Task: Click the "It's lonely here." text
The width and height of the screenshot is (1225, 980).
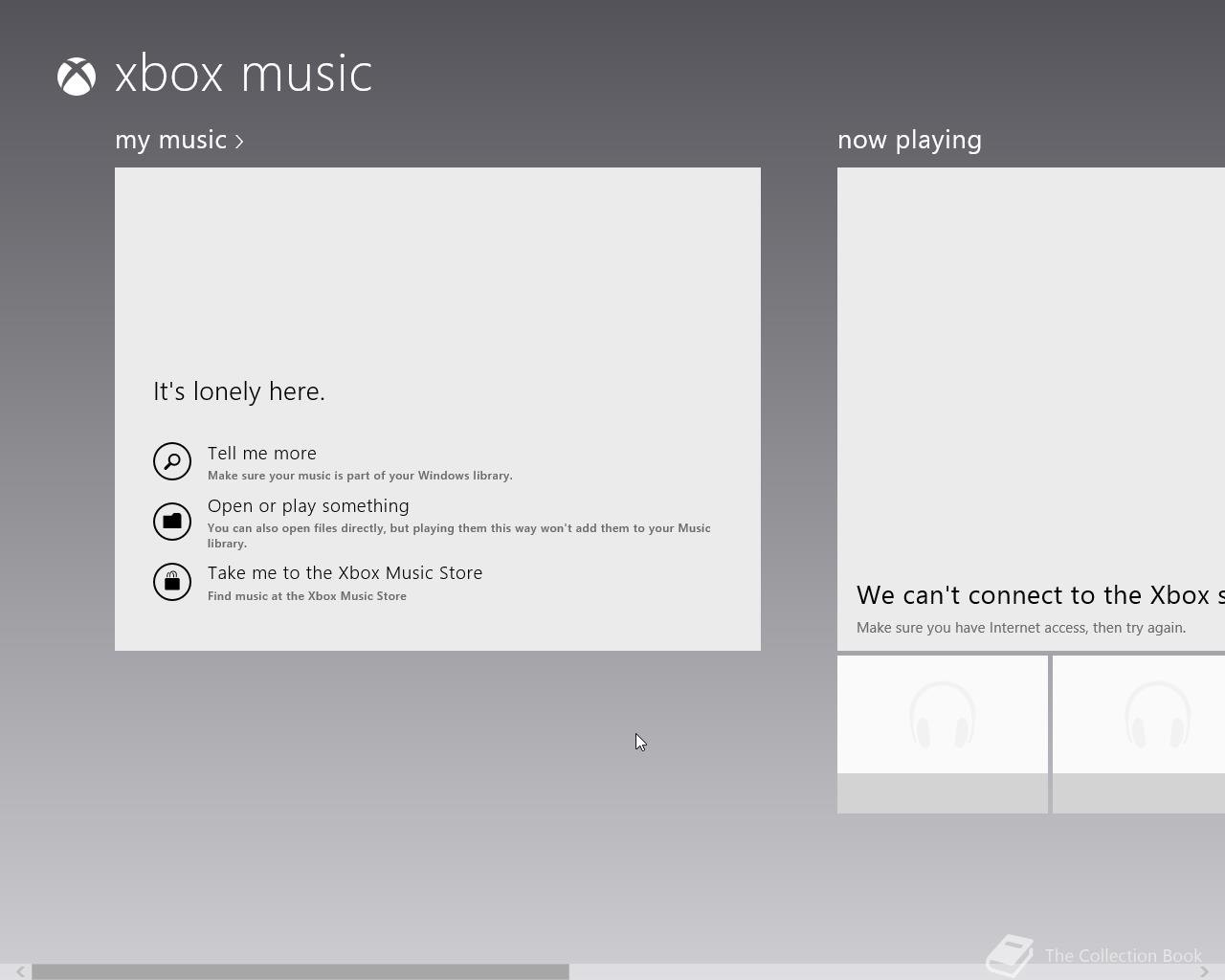Action: (x=239, y=391)
